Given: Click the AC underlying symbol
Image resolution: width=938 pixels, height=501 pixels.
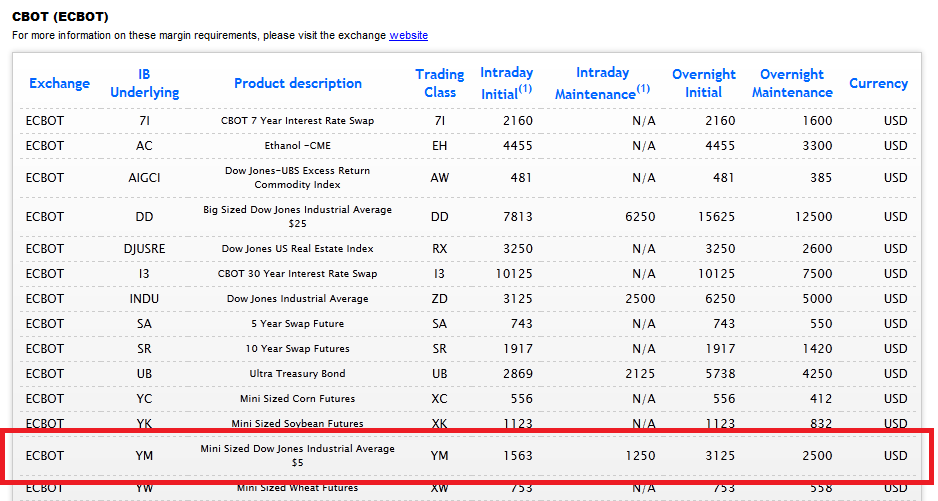Looking at the screenshot, I should pos(144,145).
